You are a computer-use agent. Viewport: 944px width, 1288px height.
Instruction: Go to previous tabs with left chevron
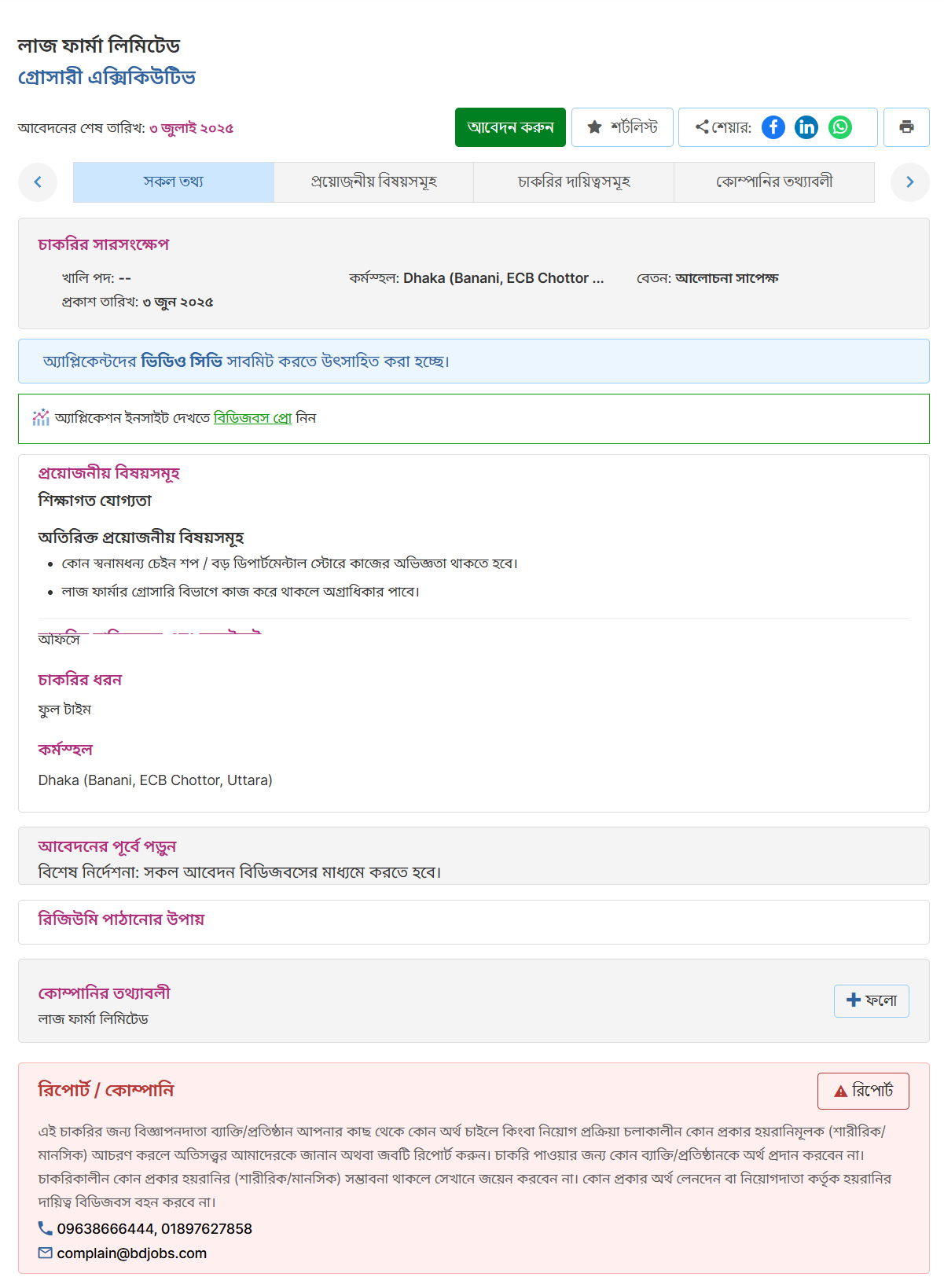pos(38,182)
